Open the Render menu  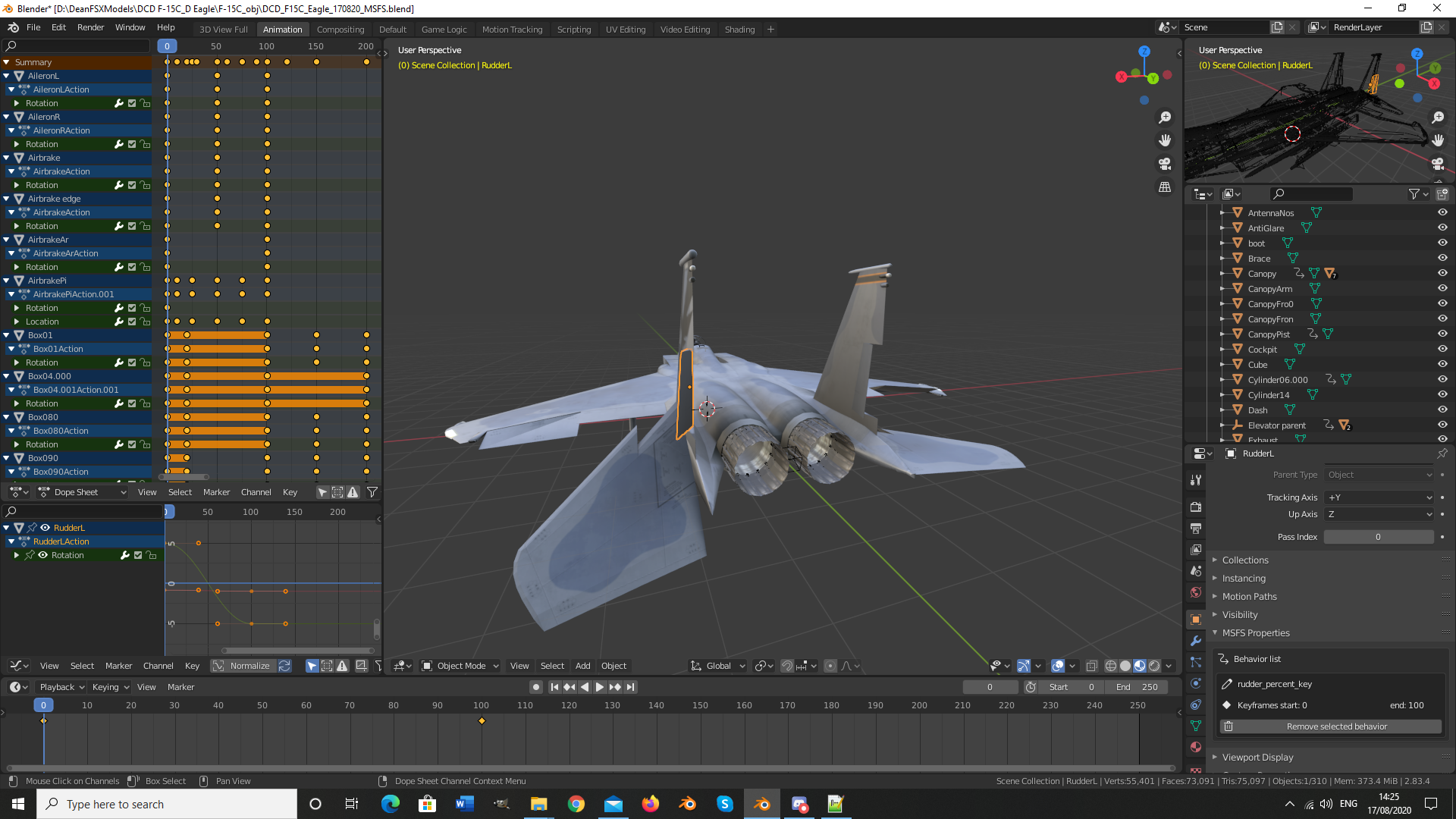(x=90, y=27)
